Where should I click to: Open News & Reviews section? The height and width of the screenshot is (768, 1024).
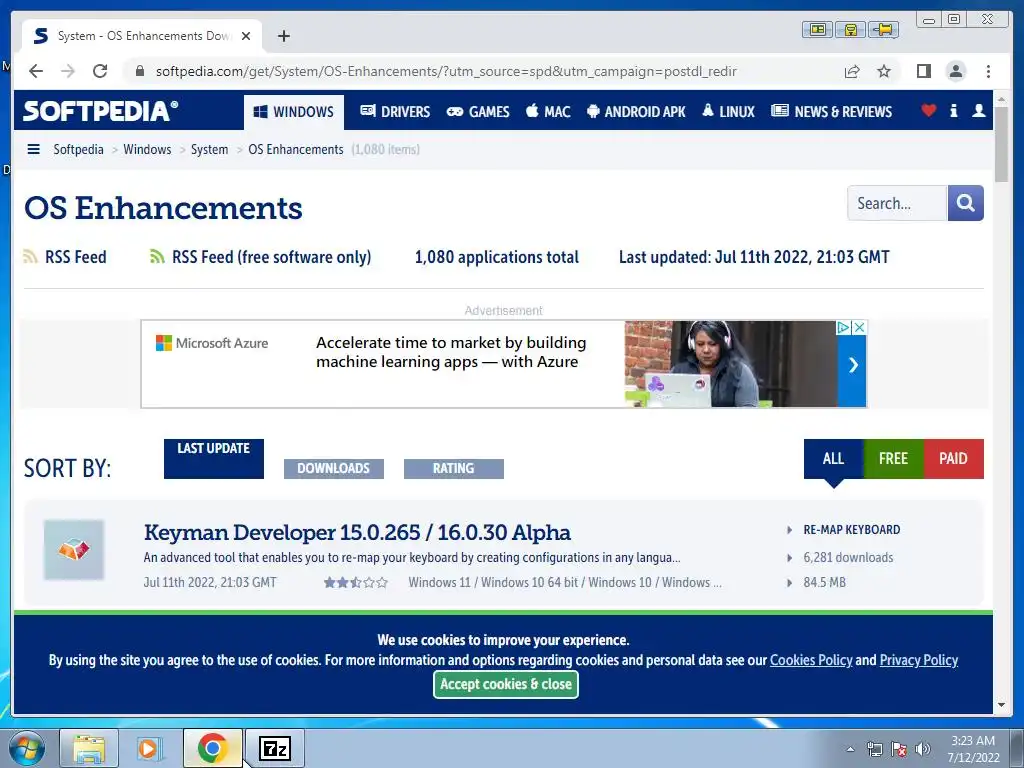pyautogui.click(x=831, y=112)
